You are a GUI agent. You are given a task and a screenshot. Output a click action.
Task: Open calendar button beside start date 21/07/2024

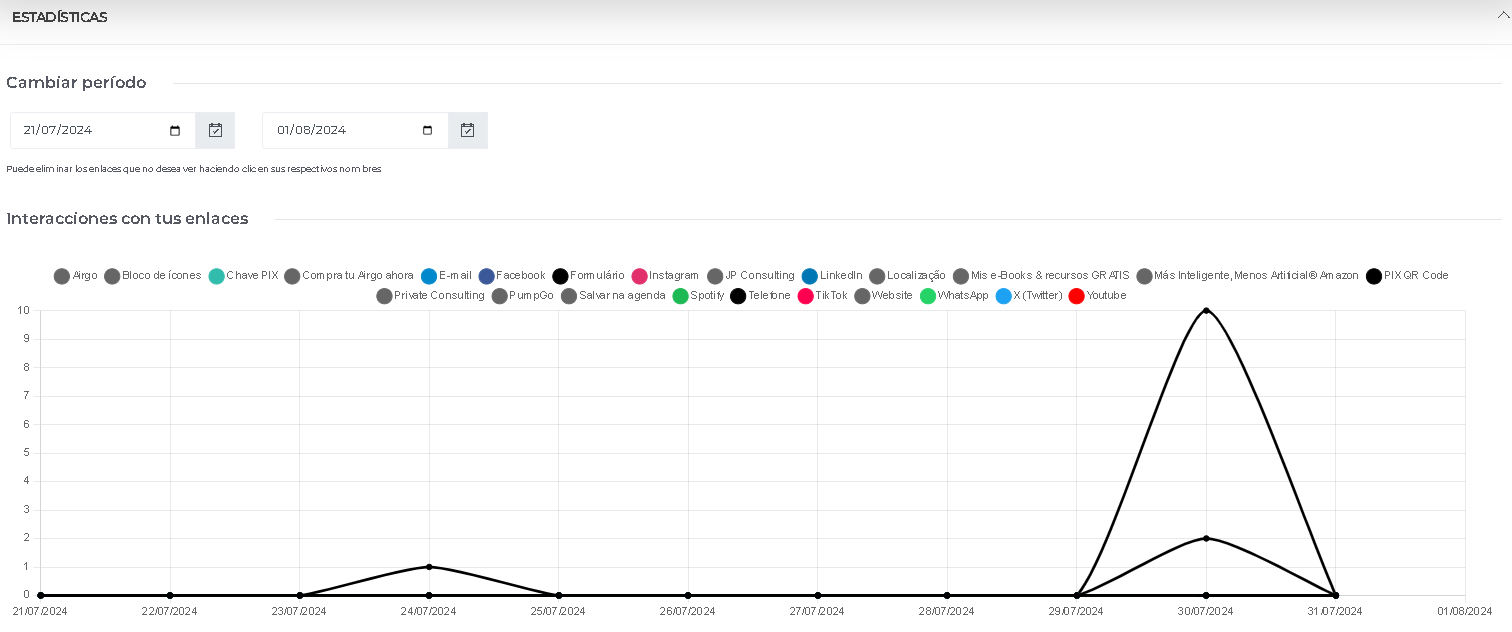click(x=215, y=130)
